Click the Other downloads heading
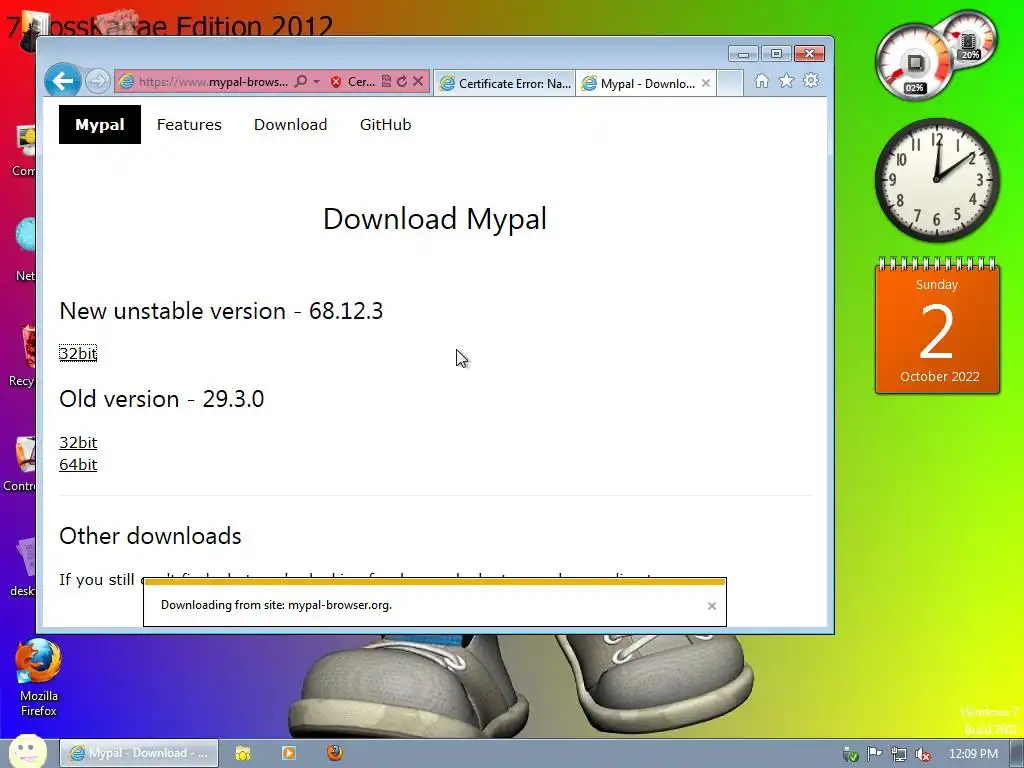 pyautogui.click(x=150, y=536)
